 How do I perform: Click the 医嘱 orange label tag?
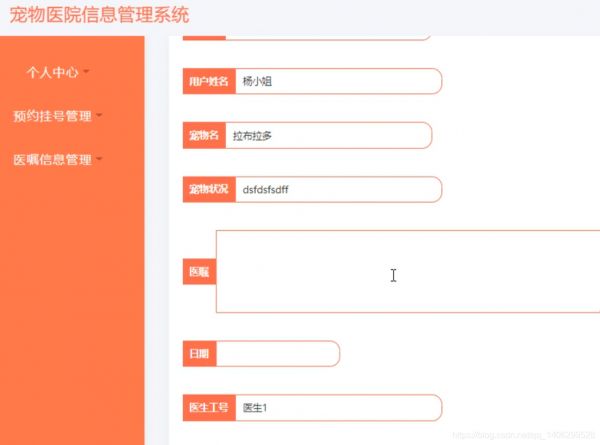[199, 272]
